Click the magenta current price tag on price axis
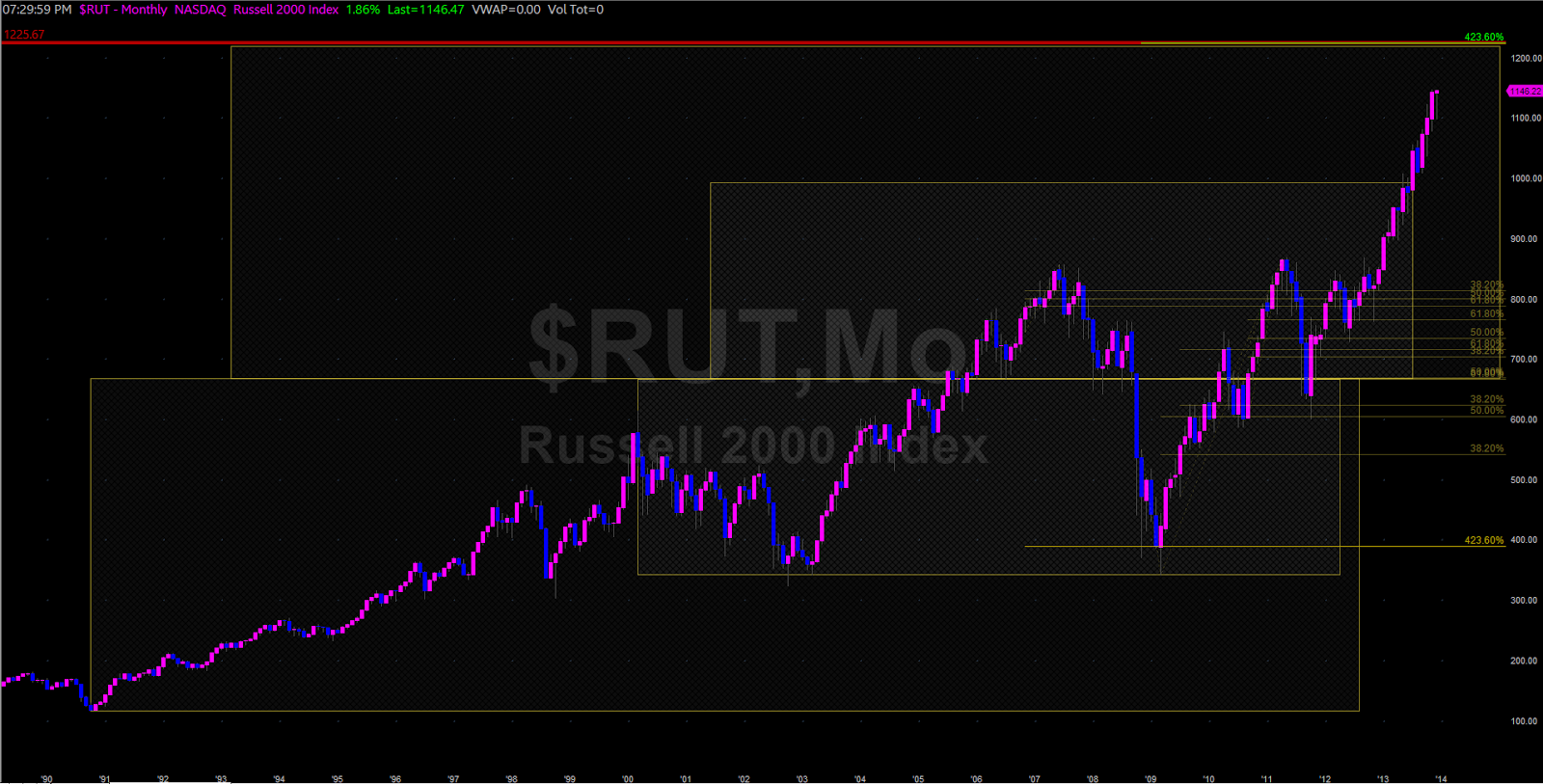 coord(1525,91)
